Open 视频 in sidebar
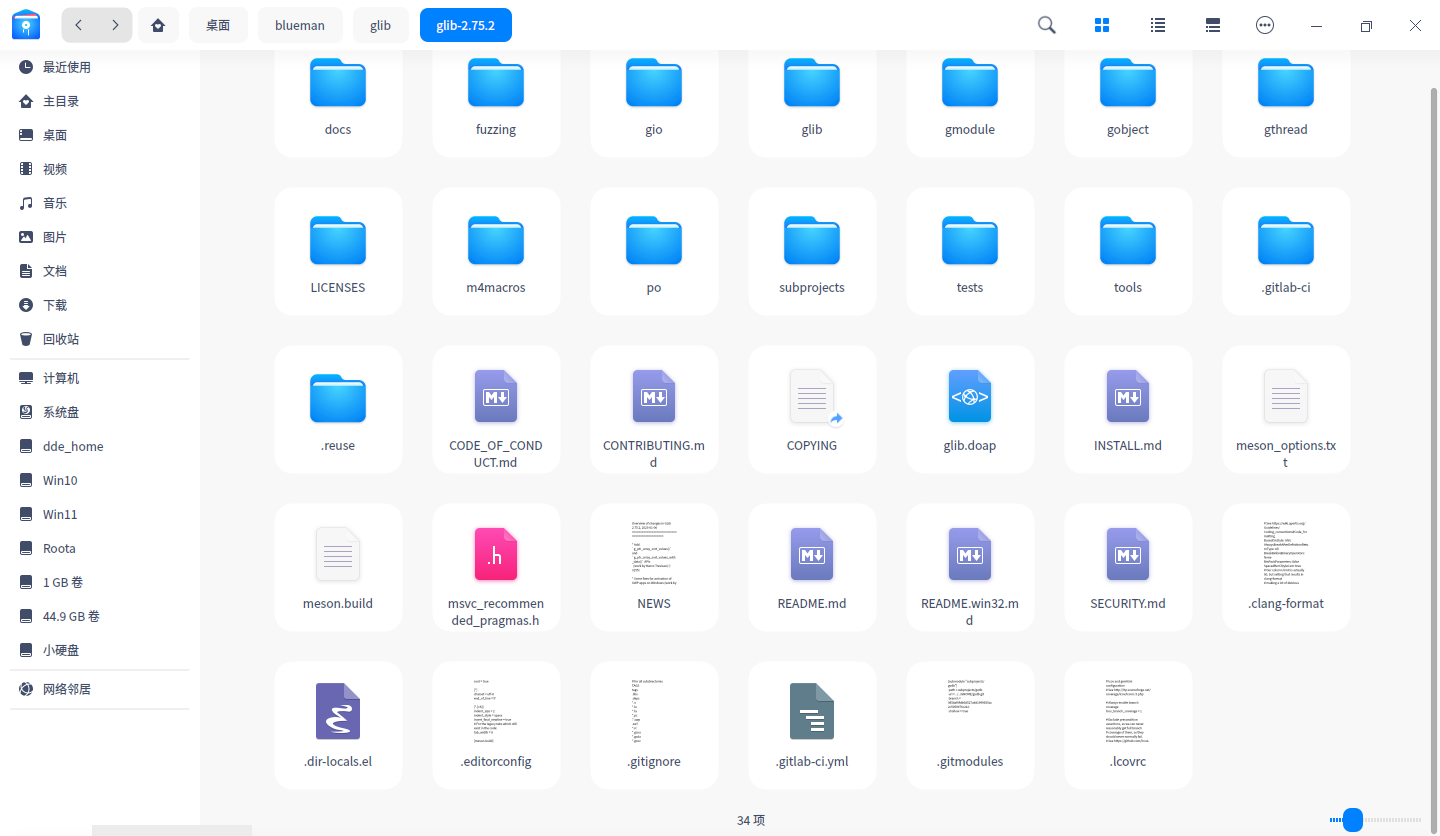The height and width of the screenshot is (836, 1440). pos(100,169)
